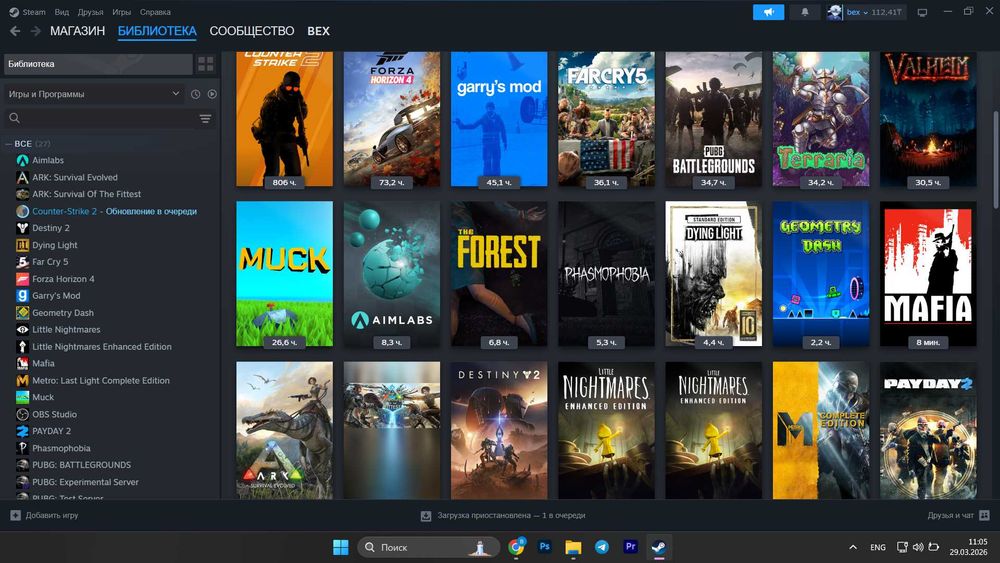1000x563 pixels.
Task: Open the Far Cry 5 cover
Action: [606, 119]
